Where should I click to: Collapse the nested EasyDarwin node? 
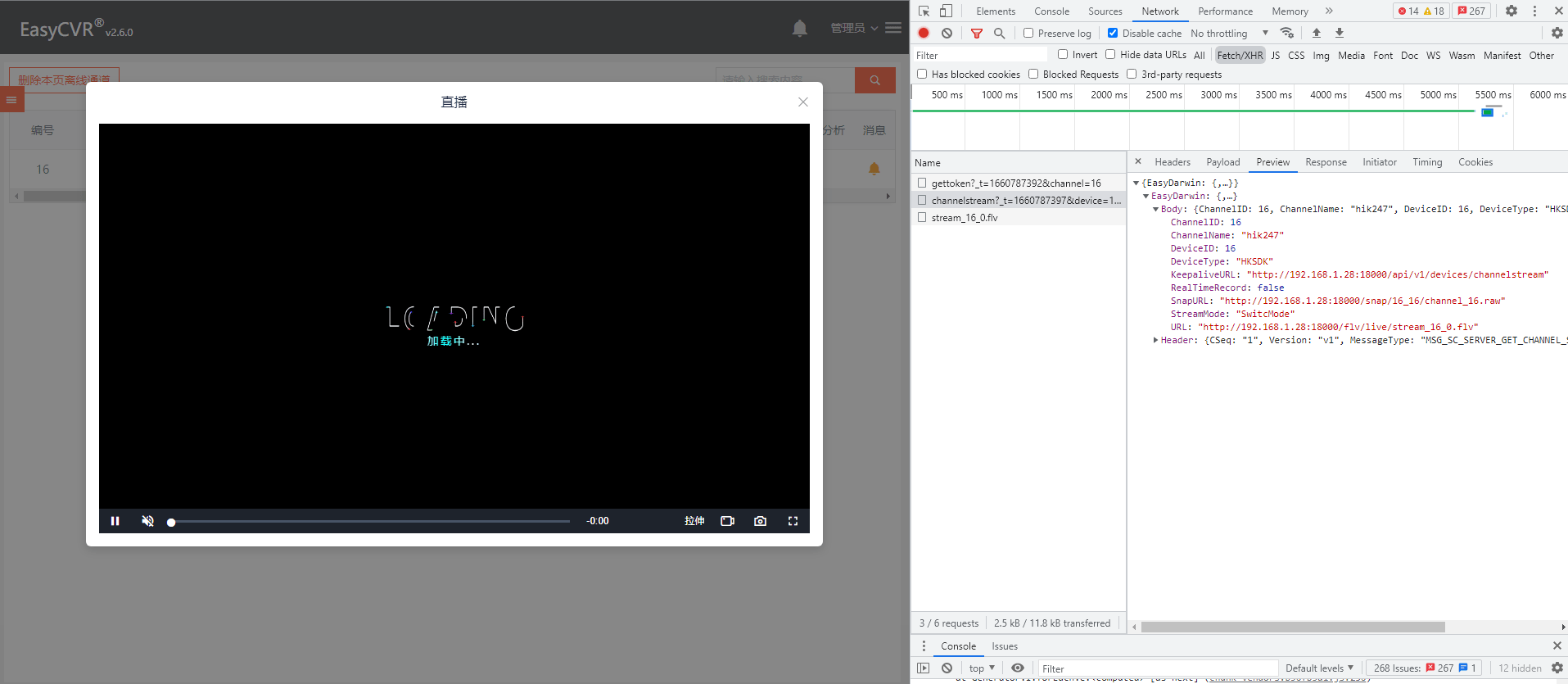(x=1145, y=196)
